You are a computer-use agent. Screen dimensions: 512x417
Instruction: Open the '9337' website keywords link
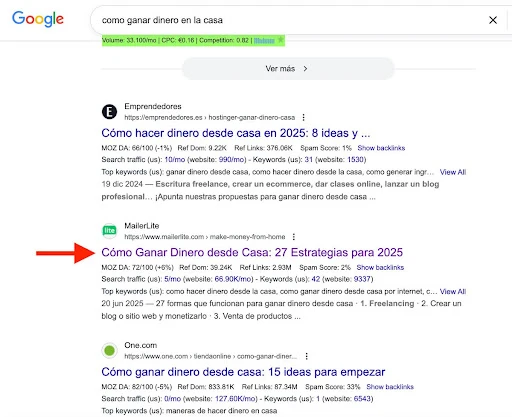(362, 279)
